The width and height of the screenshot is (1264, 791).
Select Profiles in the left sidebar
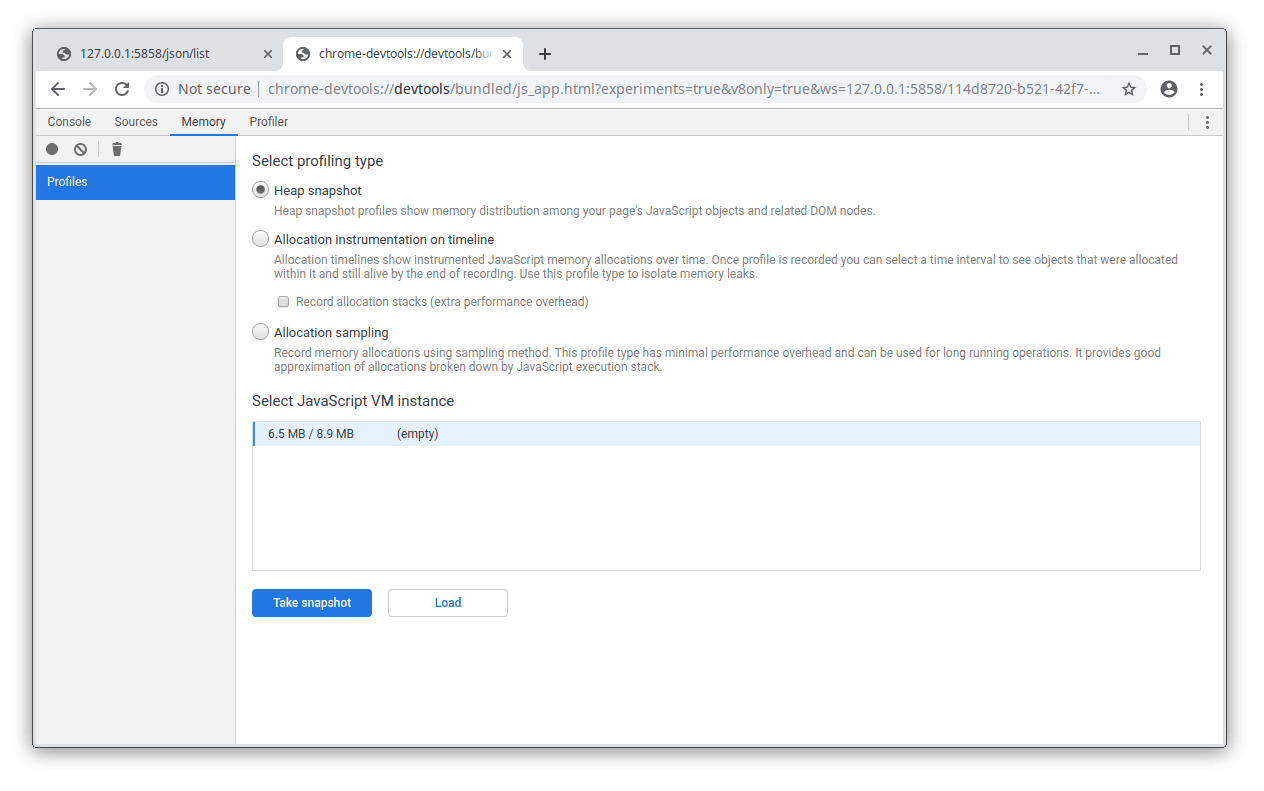click(135, 182)
